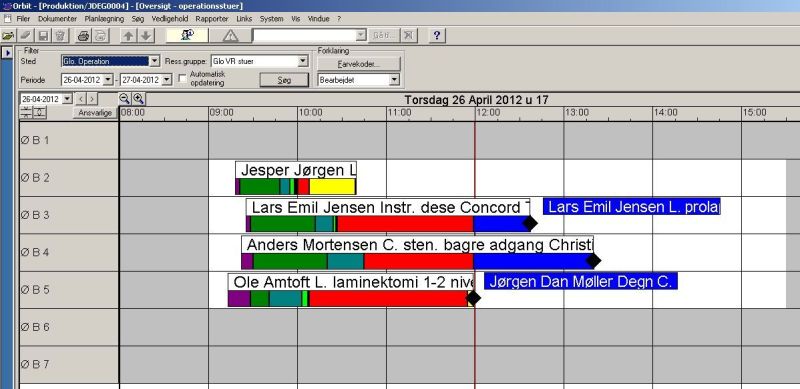Go to next day arrow
This screenshot has width=800, height=389.
pyautogui.click(x=92, y=99)
